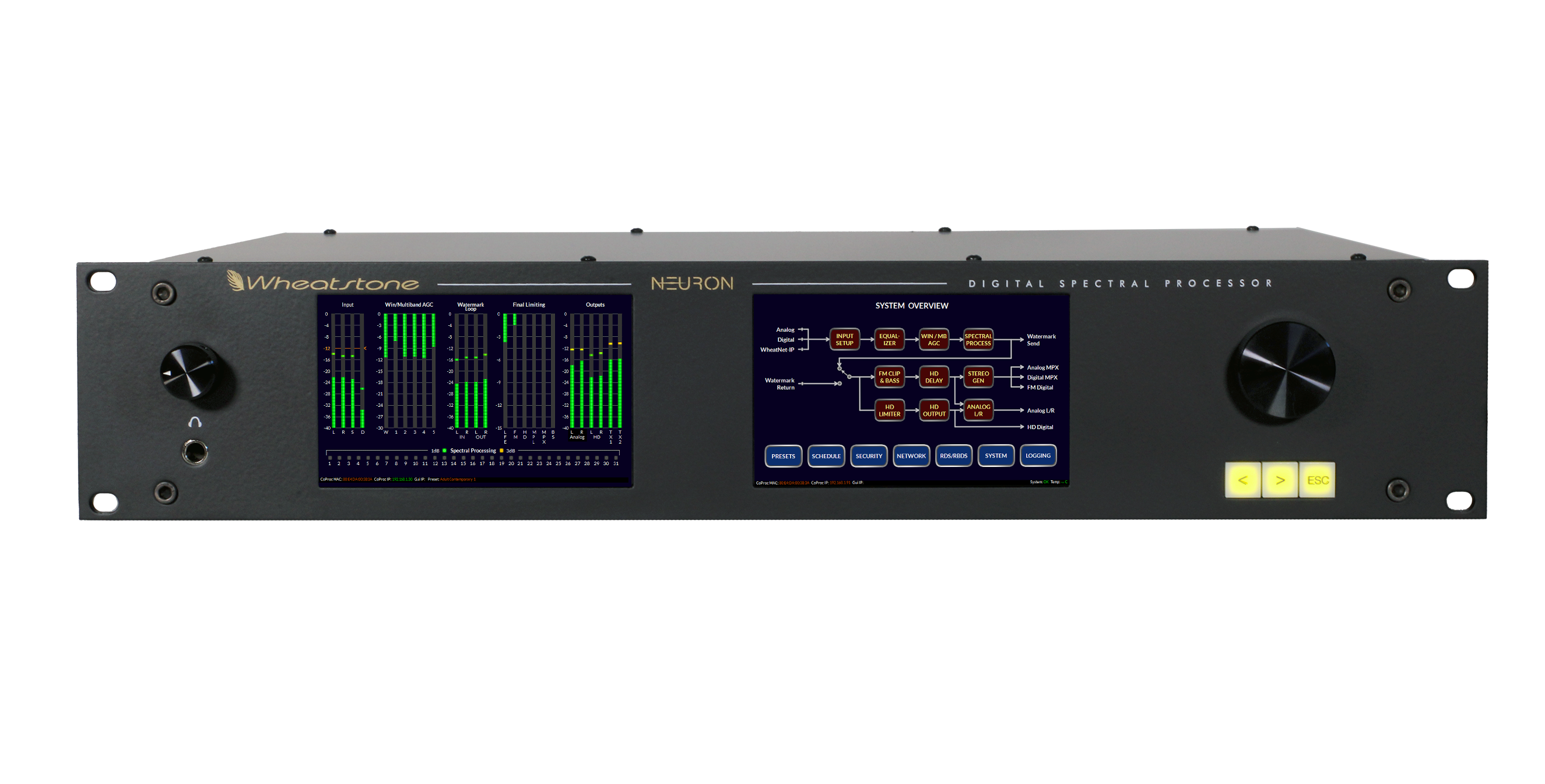Open the SECURITY menu
Viewport: 1545px width, 784px height.
(869, 456)
